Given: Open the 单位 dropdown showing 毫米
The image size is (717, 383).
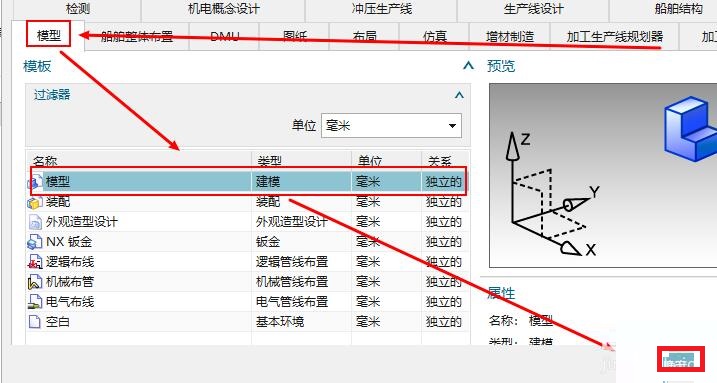Looking at the screenshot, I should click(x=391, y=126).
